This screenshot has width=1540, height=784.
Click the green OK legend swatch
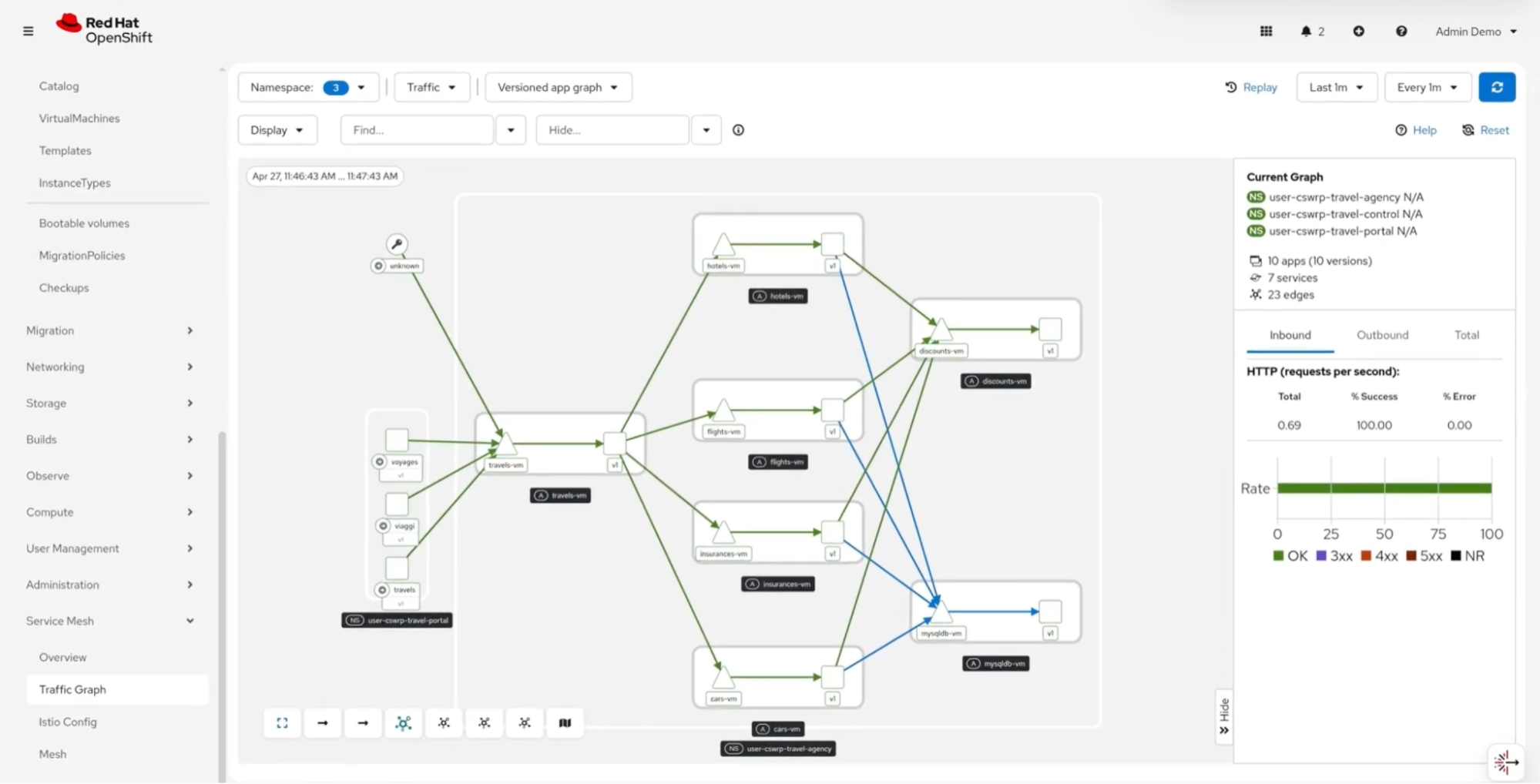coord(1278,556)
